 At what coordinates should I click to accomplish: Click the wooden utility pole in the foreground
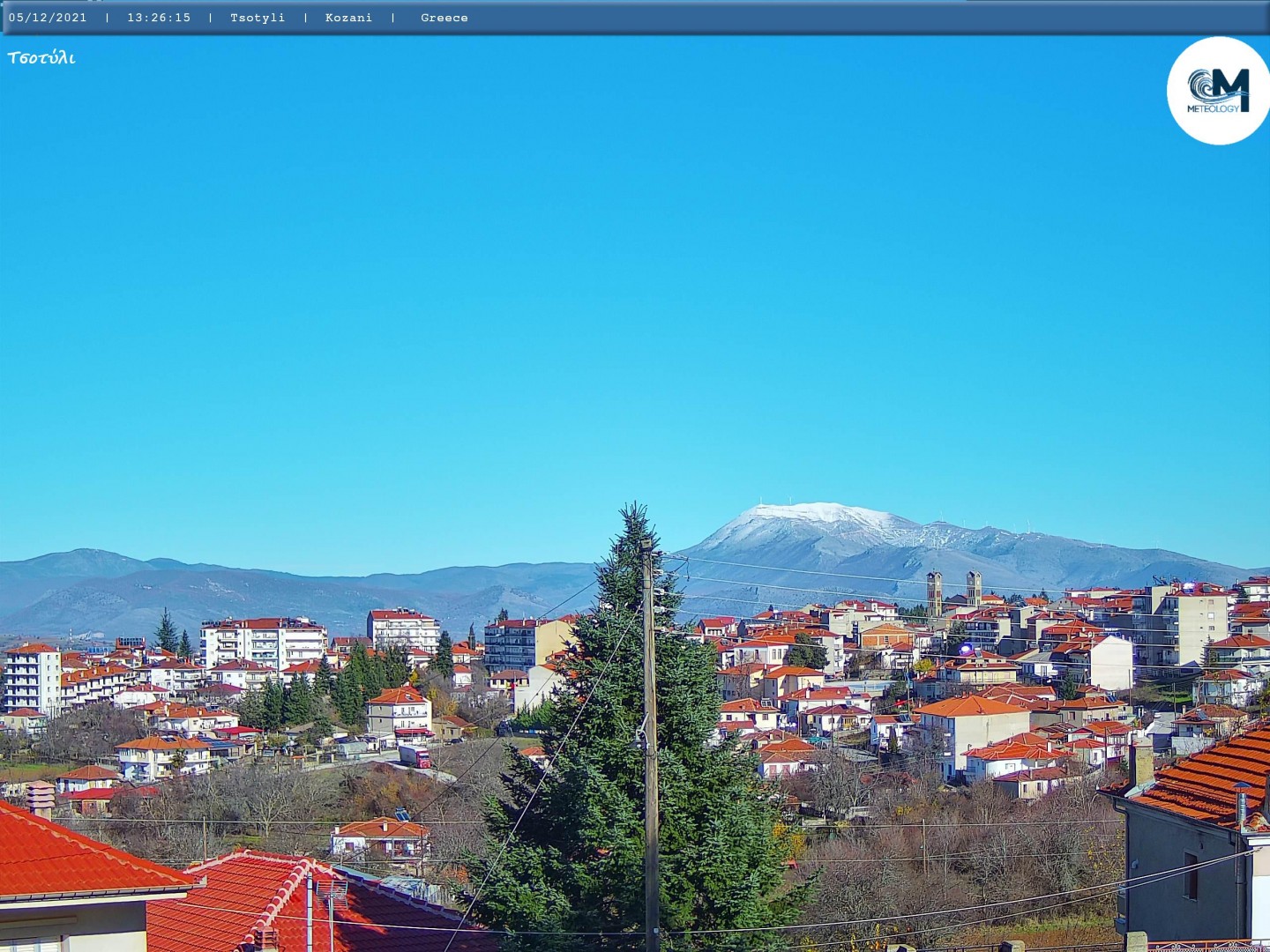[x=651, y=749]
